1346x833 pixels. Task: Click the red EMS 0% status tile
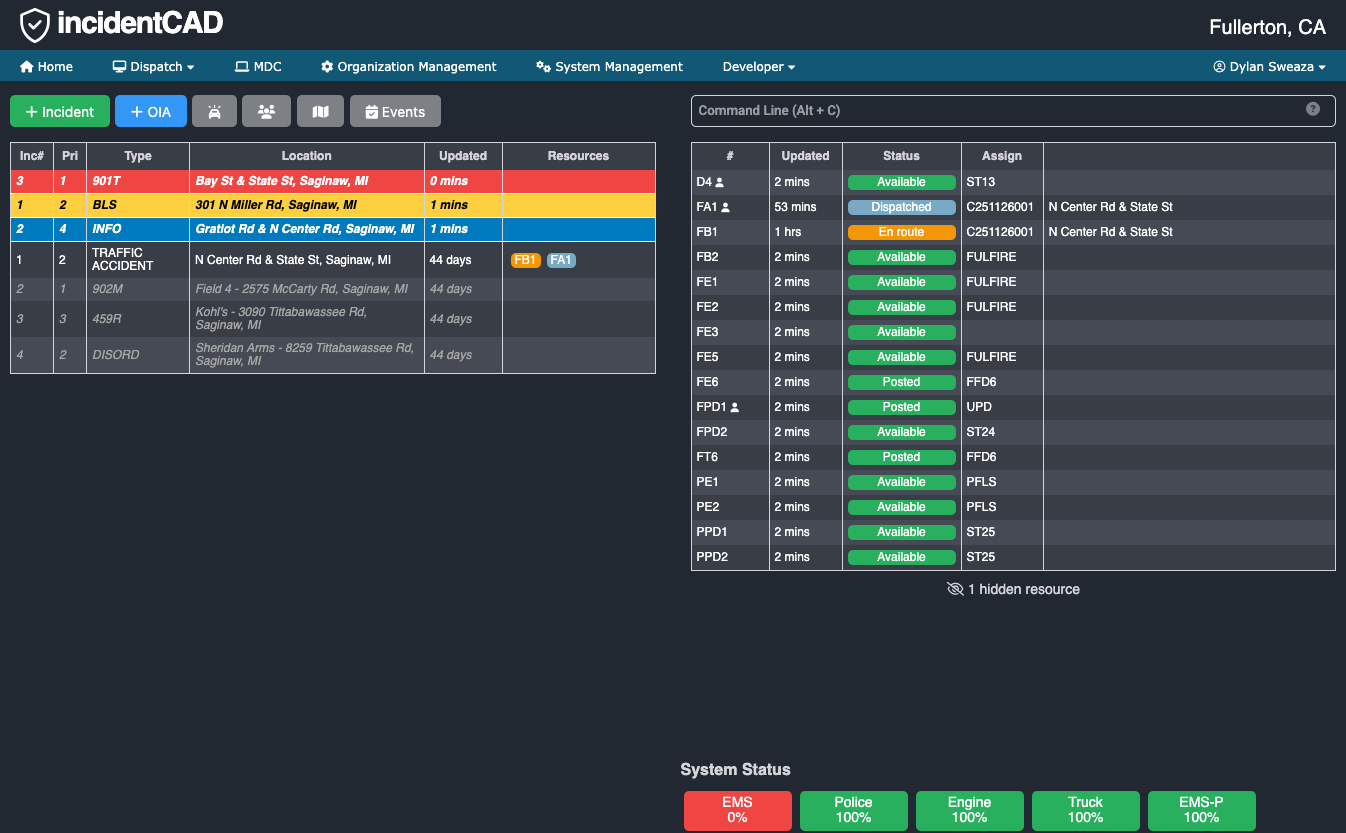pyautogui.click(x=737, y=810)
